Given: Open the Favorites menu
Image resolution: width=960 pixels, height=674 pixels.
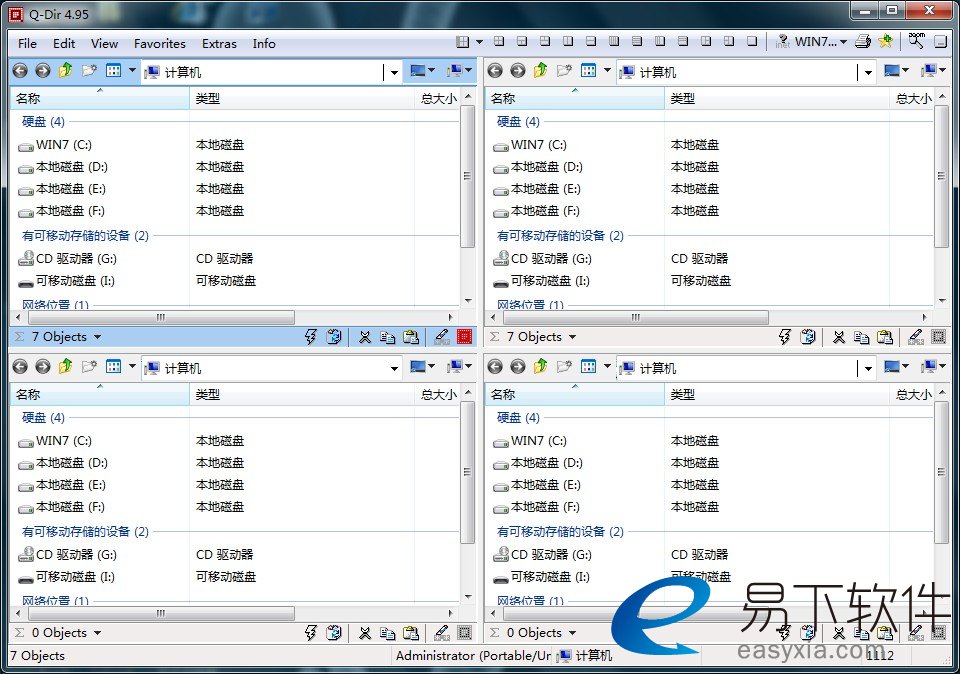Looking at the screenshot, I should click(x=160, y=43).
